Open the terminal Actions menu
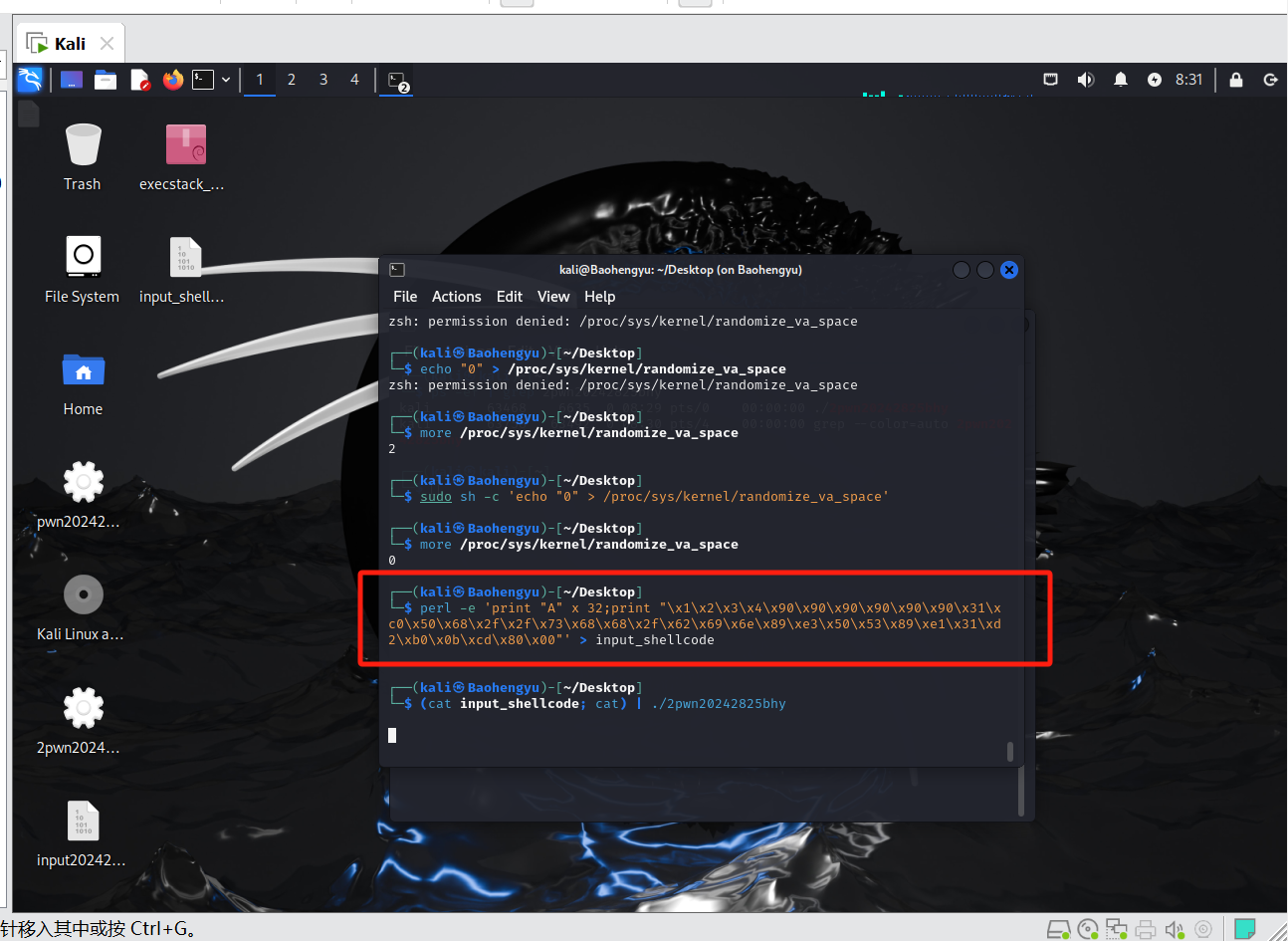The width and height of the screenshot is (1288, 941). (456, 297)
